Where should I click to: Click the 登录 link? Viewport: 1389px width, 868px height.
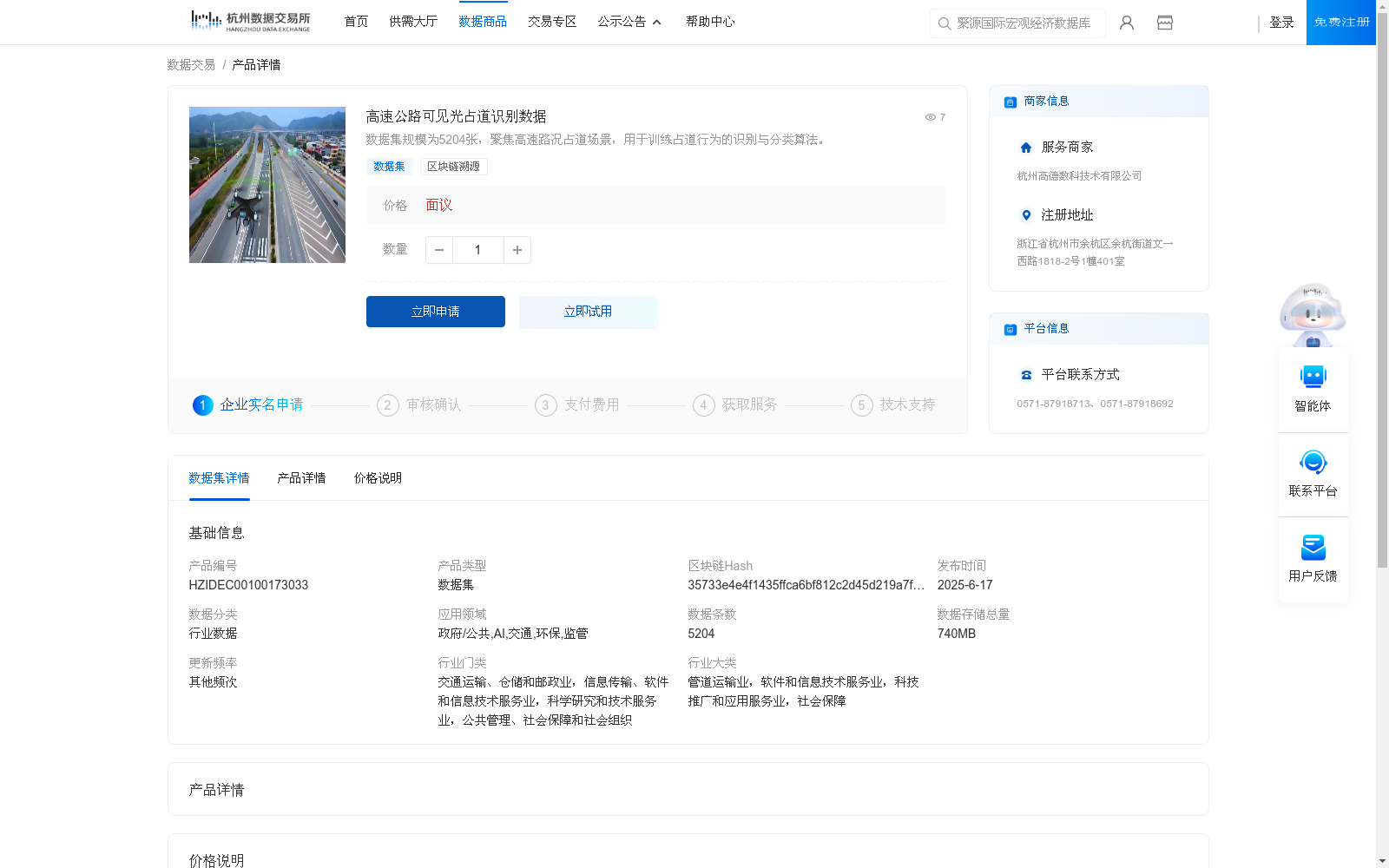1281,23
